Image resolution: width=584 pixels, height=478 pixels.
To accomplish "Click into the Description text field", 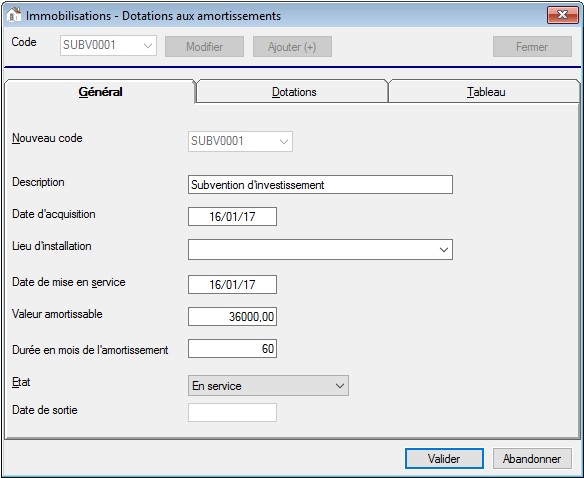I will pyautogui.click(x=320, y=184).
